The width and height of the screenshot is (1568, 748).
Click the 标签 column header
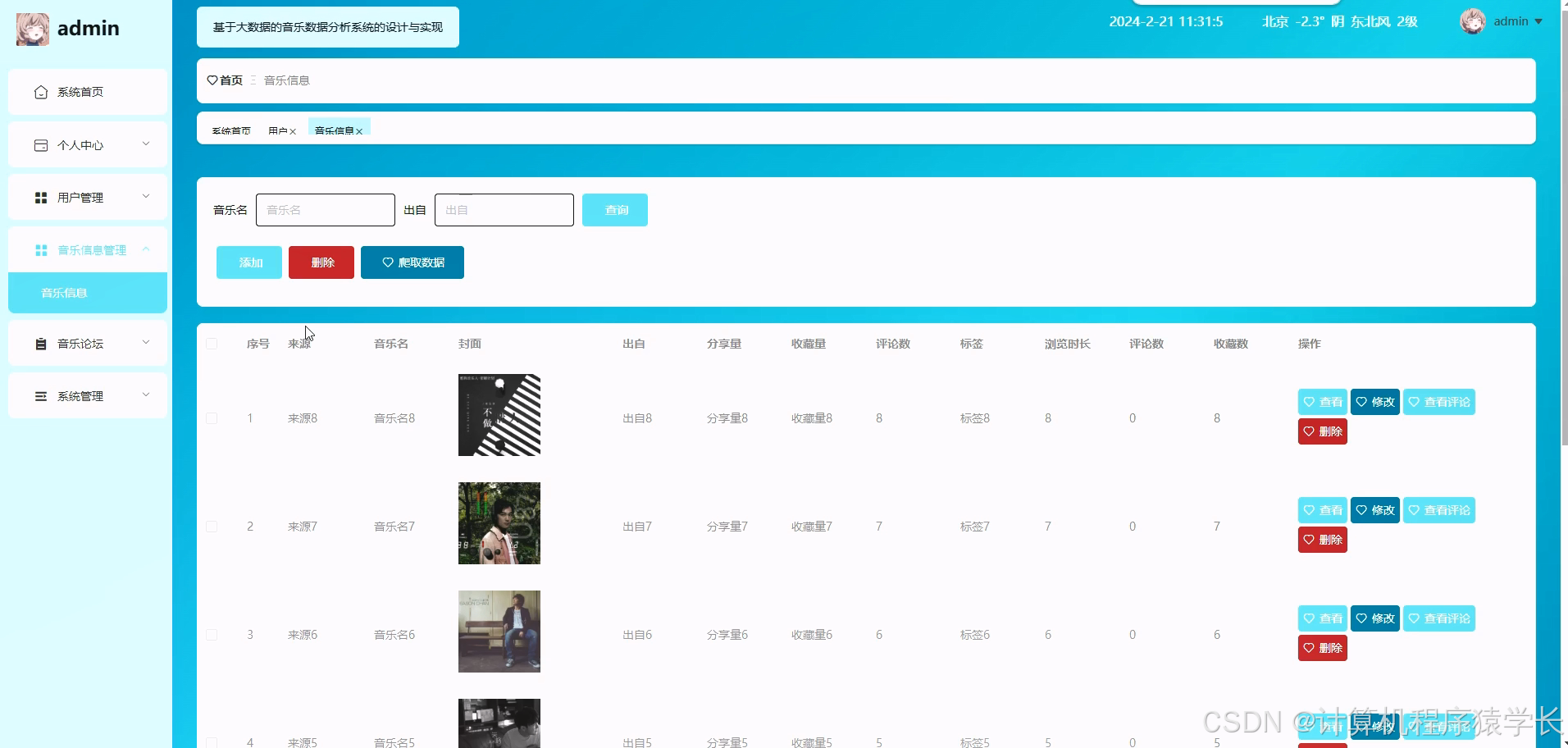972,344
